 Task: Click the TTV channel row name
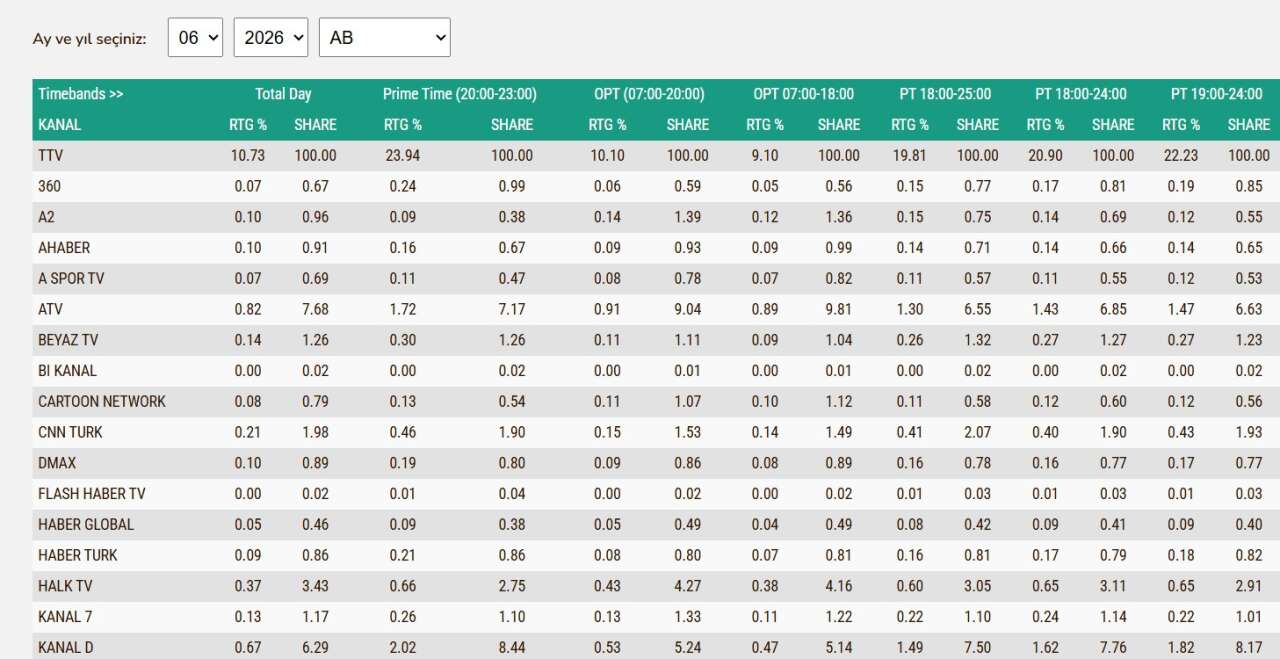[50, 156]
